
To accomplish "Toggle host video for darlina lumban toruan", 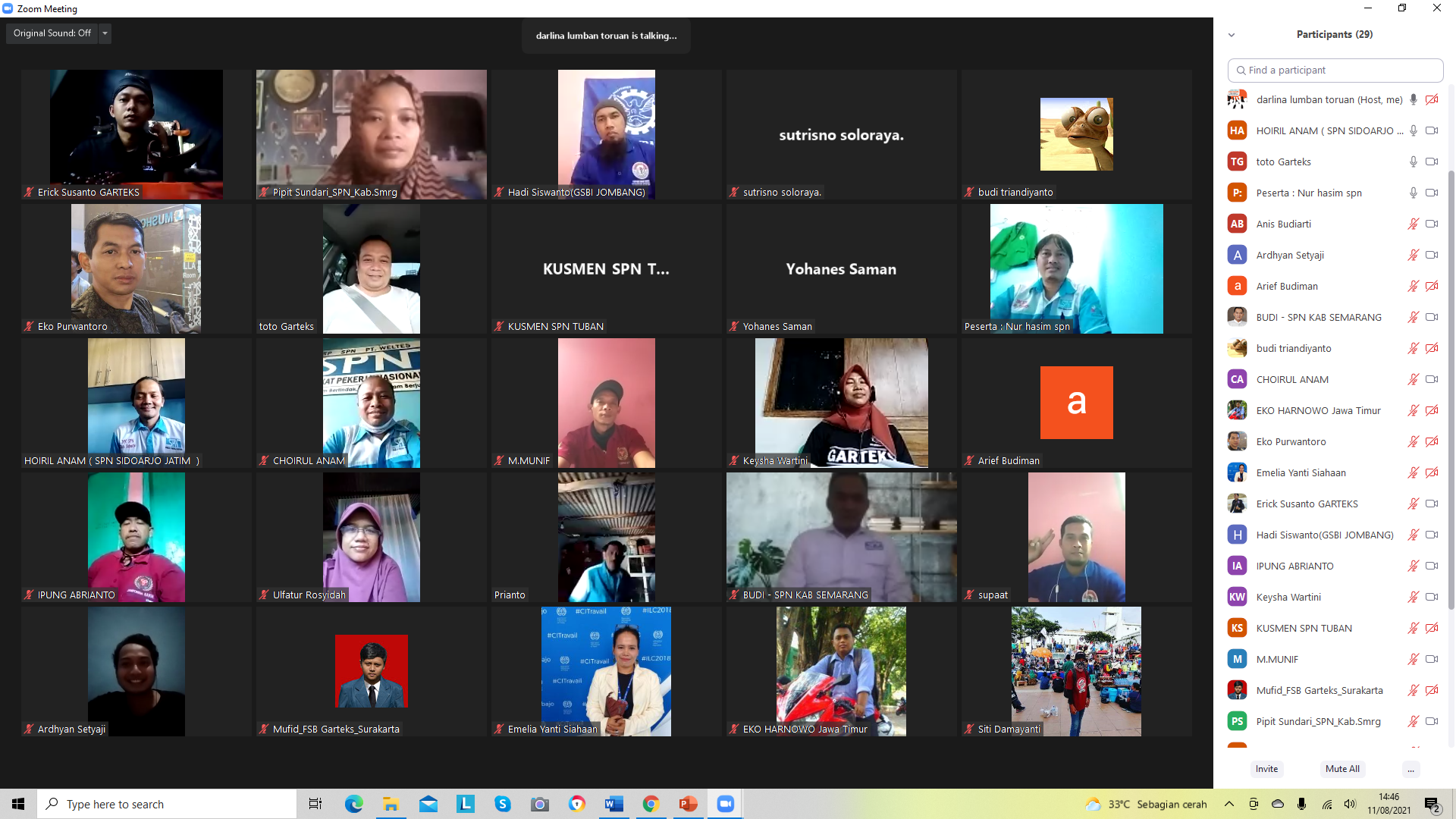I will click(x=1431, y=99).
